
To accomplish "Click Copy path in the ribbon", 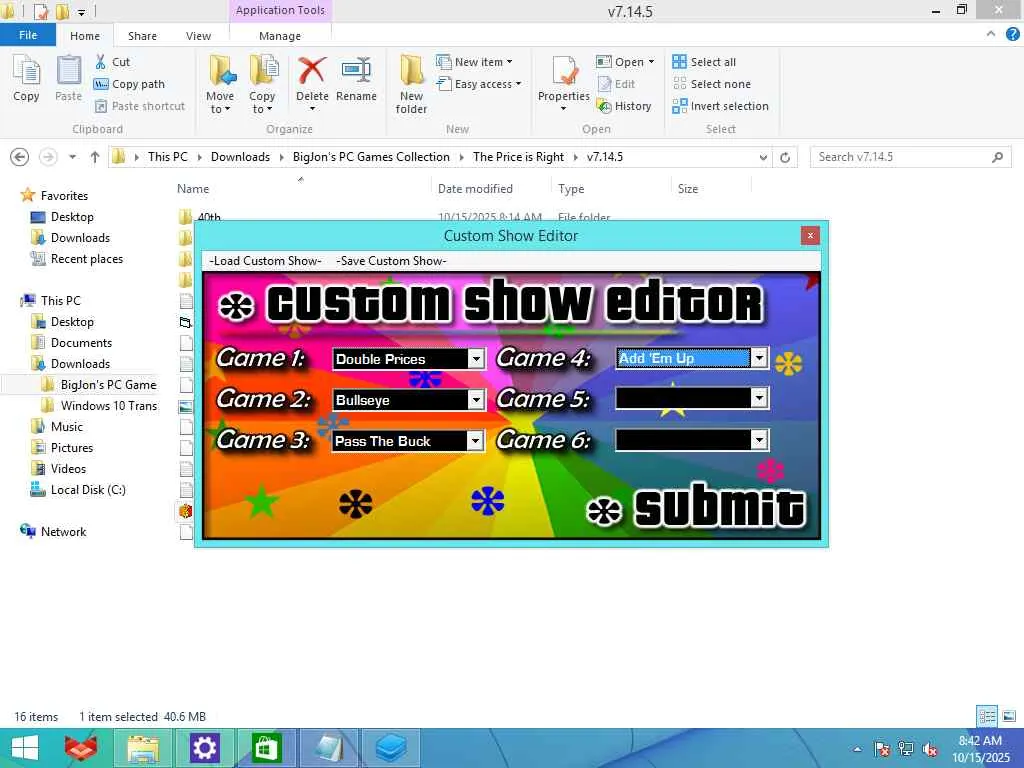I will [129, 84].
